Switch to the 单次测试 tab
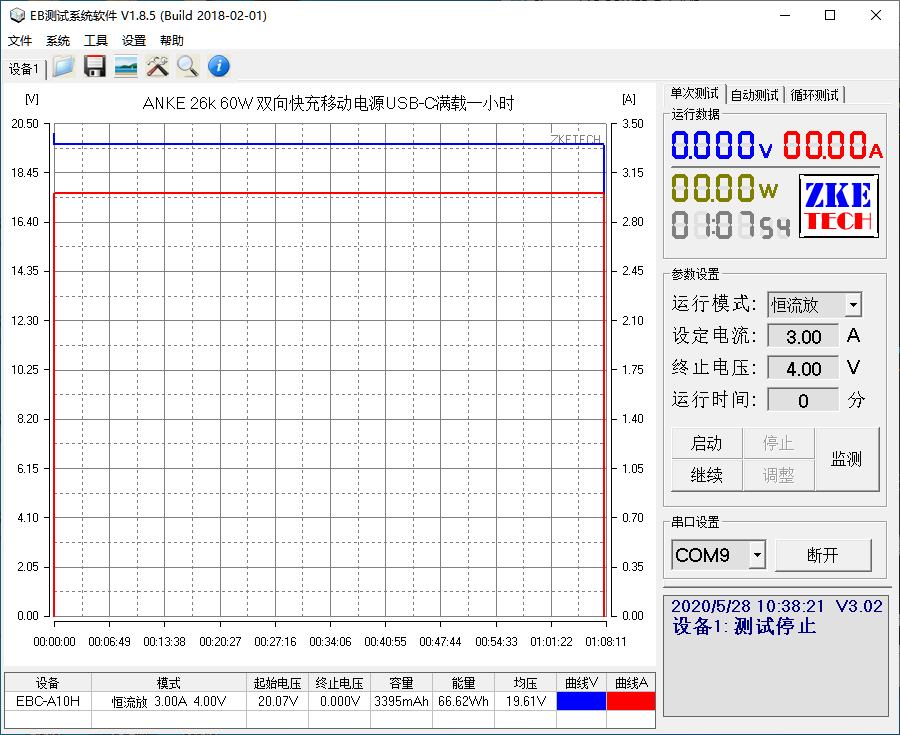Image resolution: width=900 pixels, height=735 pixels. 695,94
